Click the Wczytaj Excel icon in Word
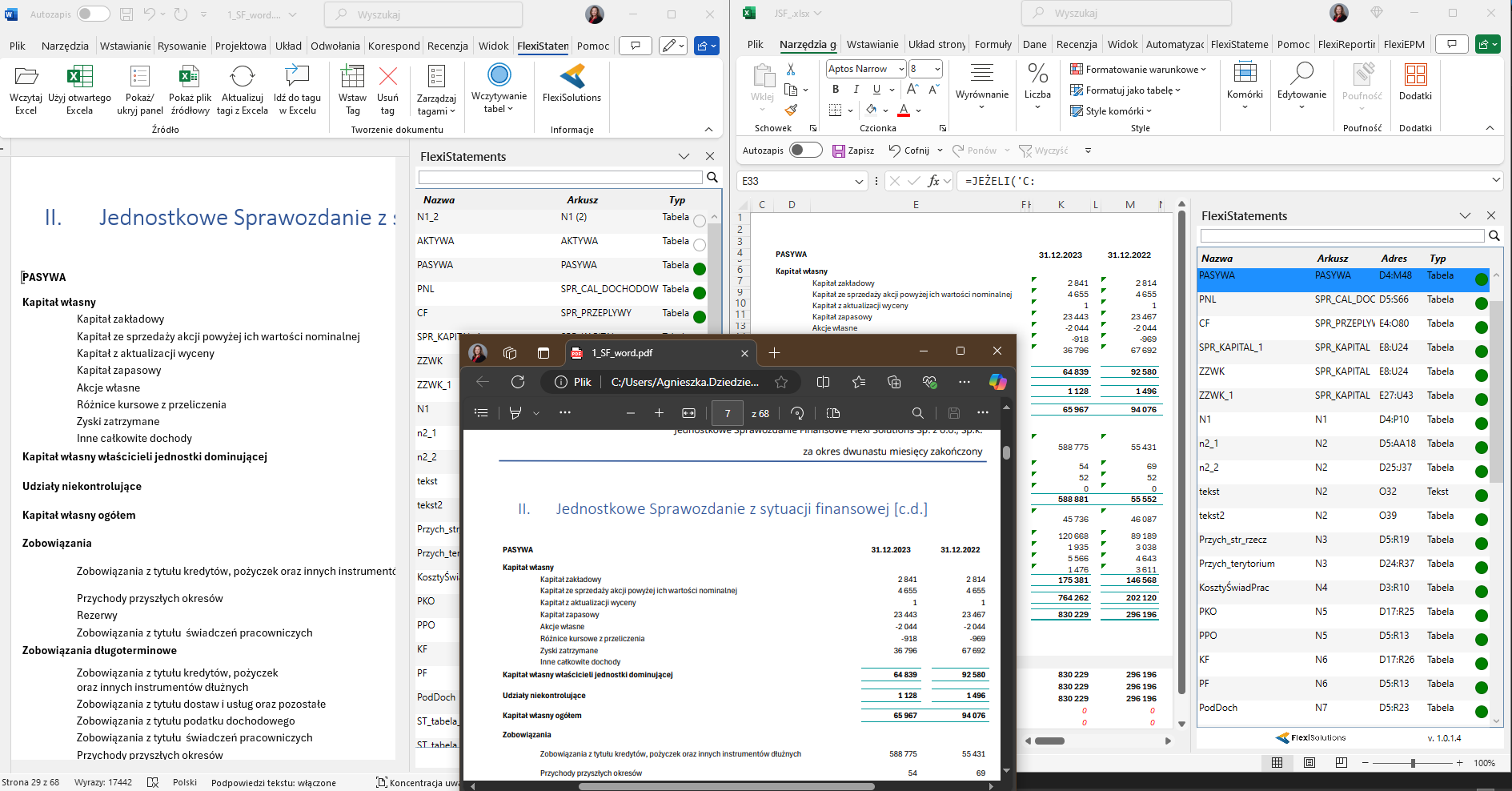The height and width of the screenshot is (791, 1512). [26, 77]
